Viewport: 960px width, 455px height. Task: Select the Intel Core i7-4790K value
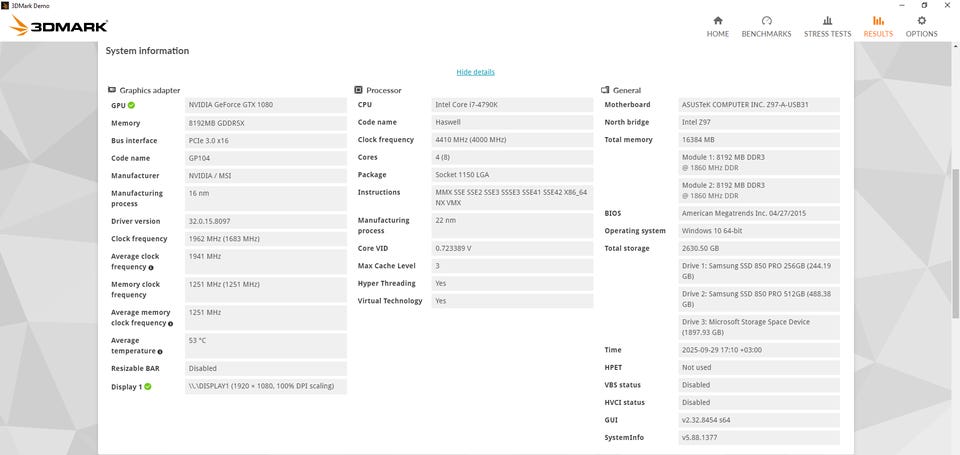pyautogui.click(x=512, y=105)
